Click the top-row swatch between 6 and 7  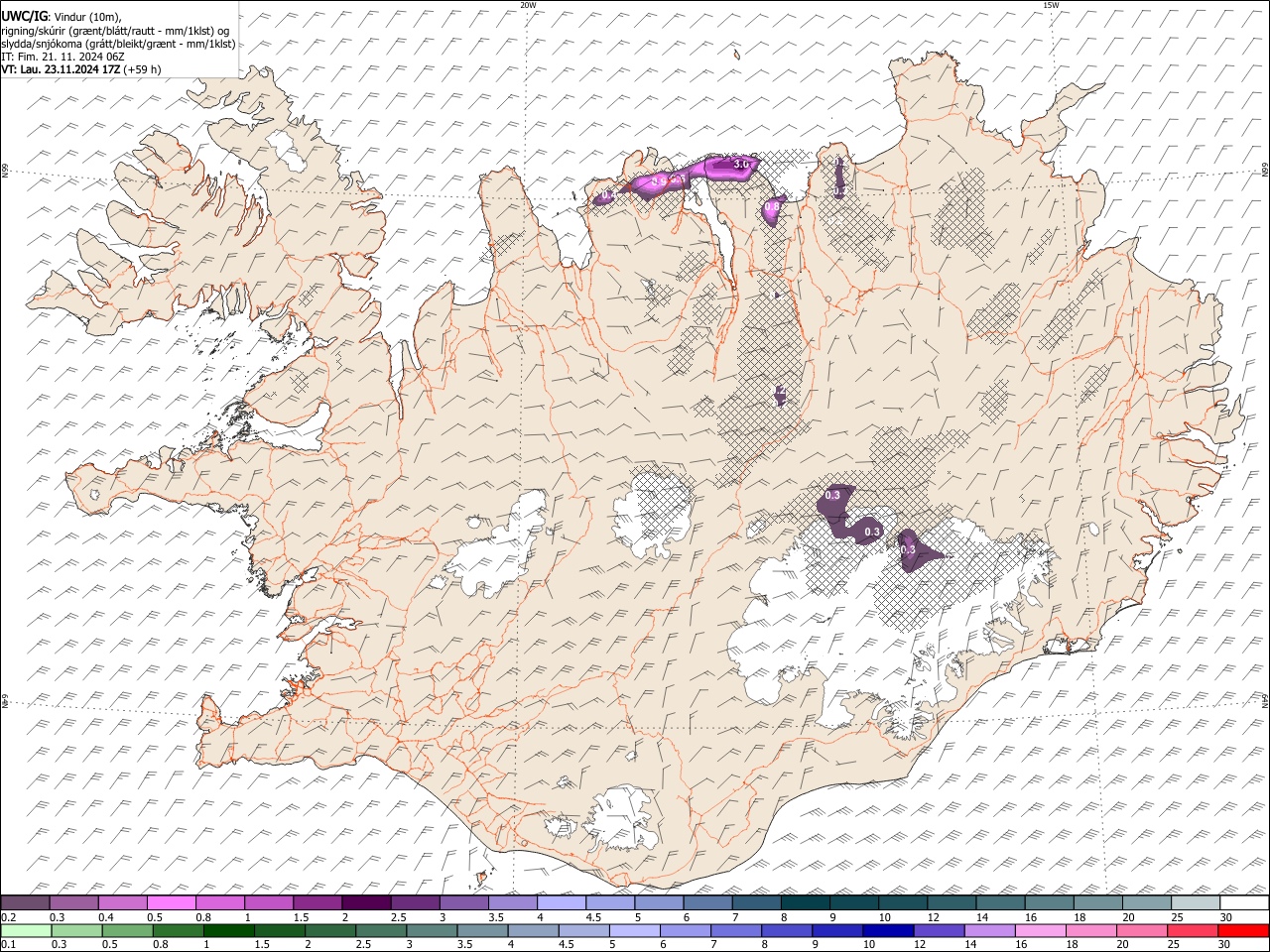(x=707, y=902)
